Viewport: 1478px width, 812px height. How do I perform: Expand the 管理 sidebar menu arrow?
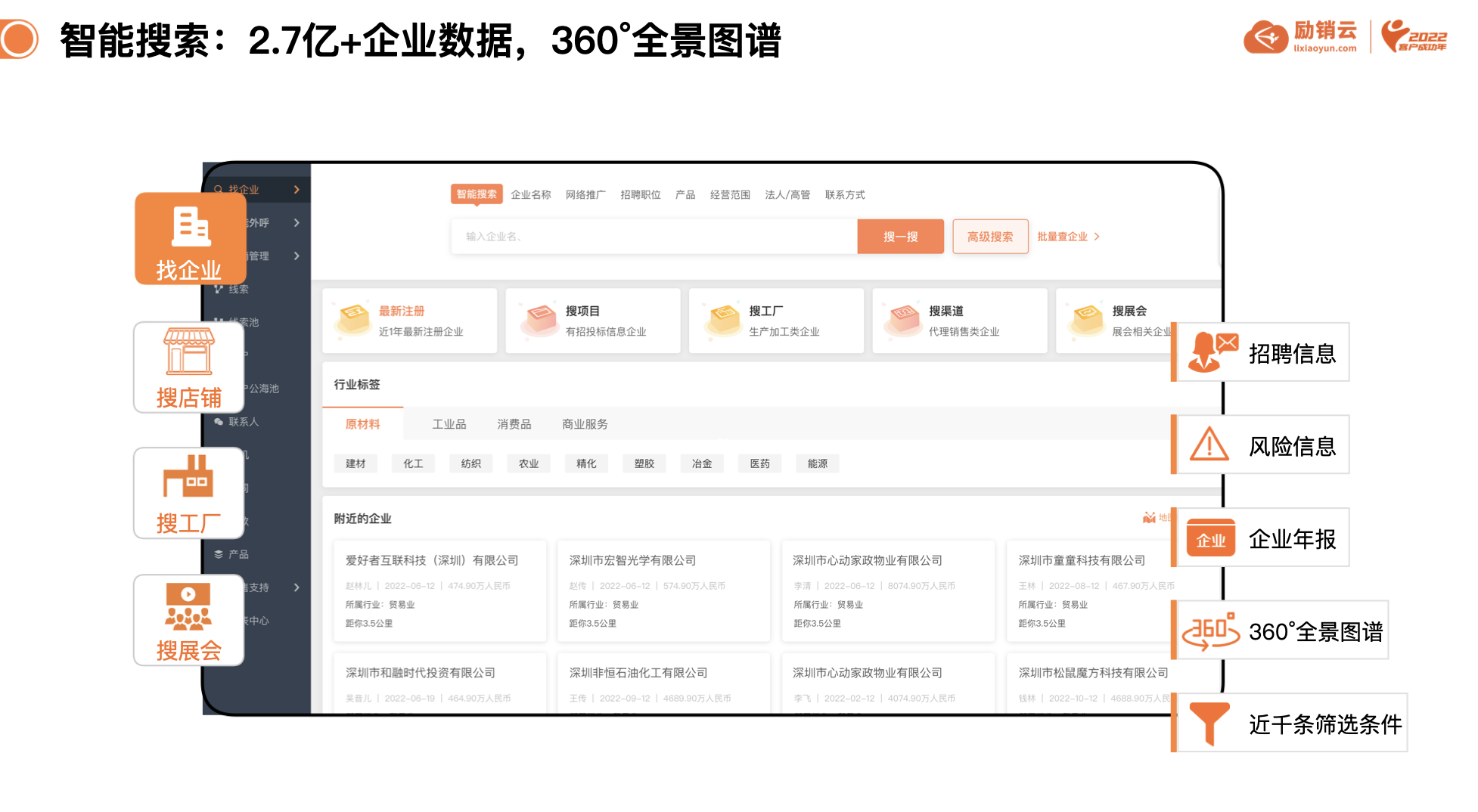click(x=297, y=256)
